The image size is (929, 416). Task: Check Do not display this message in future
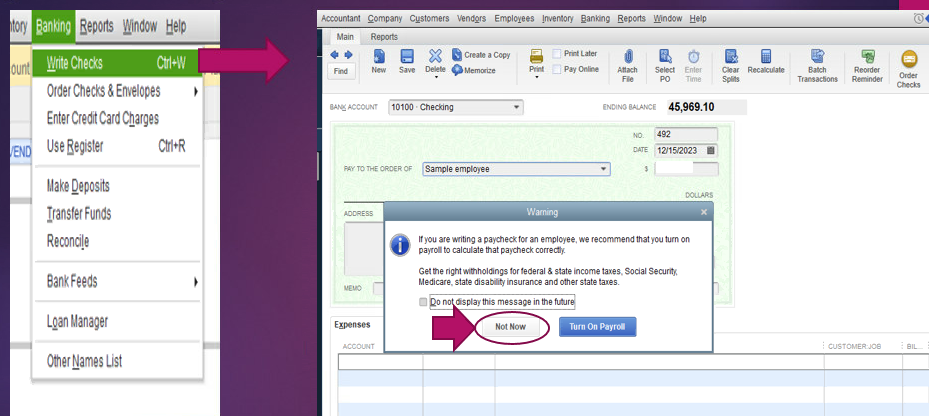coord(423,302)
